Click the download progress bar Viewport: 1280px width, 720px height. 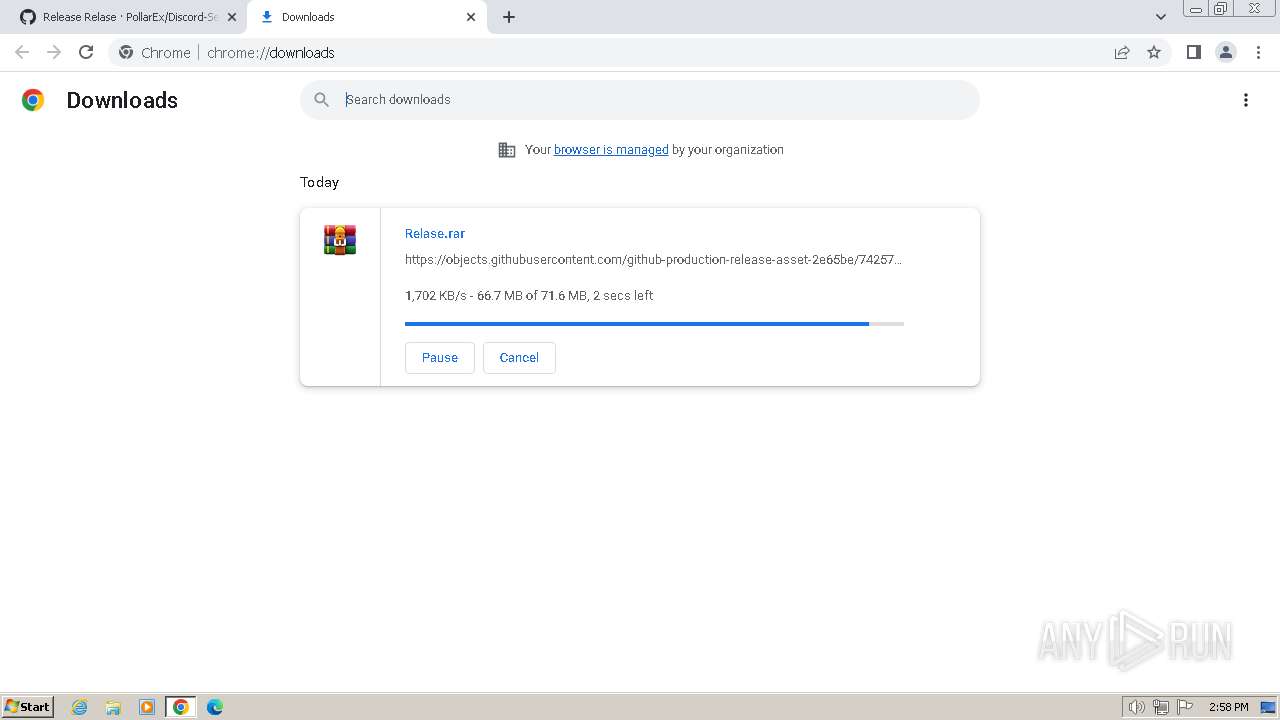click(654, 324)
